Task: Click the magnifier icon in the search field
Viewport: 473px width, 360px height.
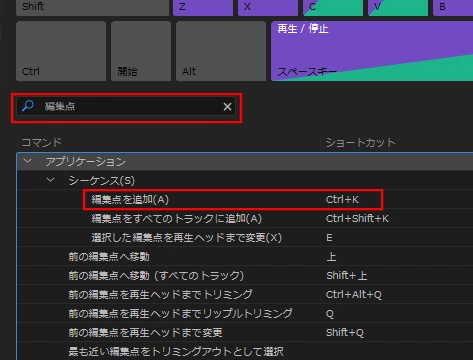Action: [28, 106]
